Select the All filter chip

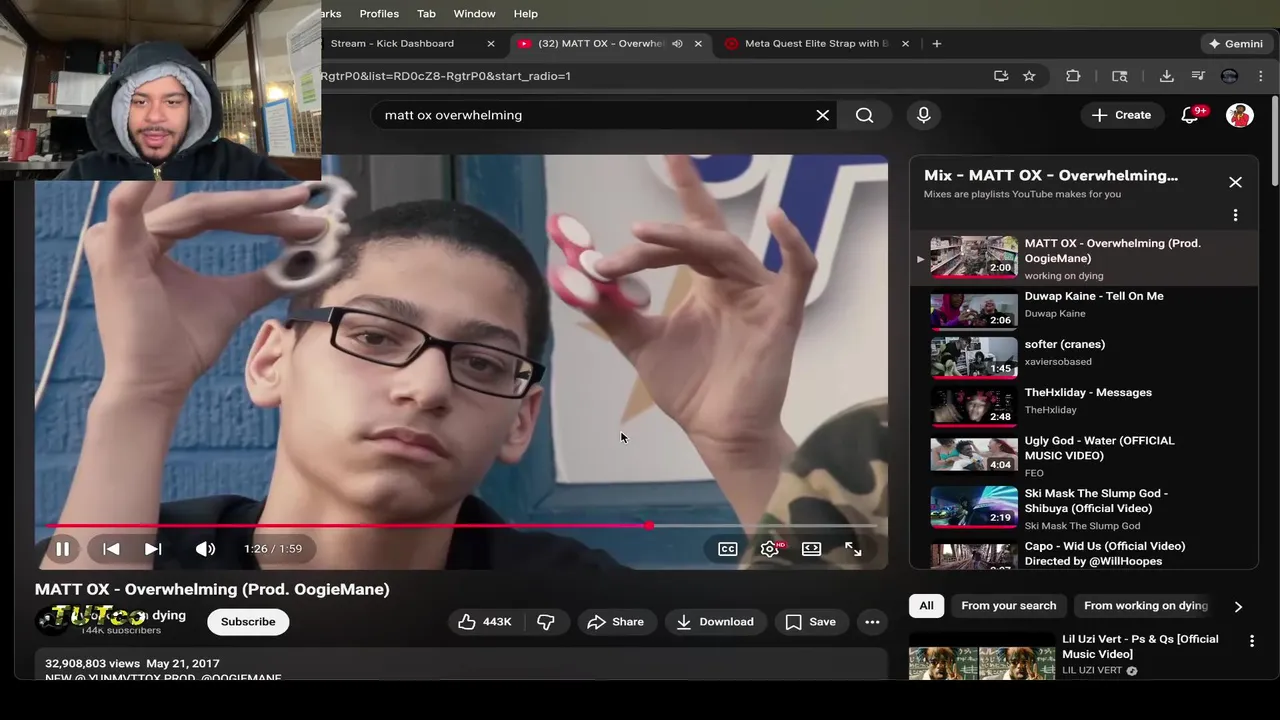click(926, 606)
